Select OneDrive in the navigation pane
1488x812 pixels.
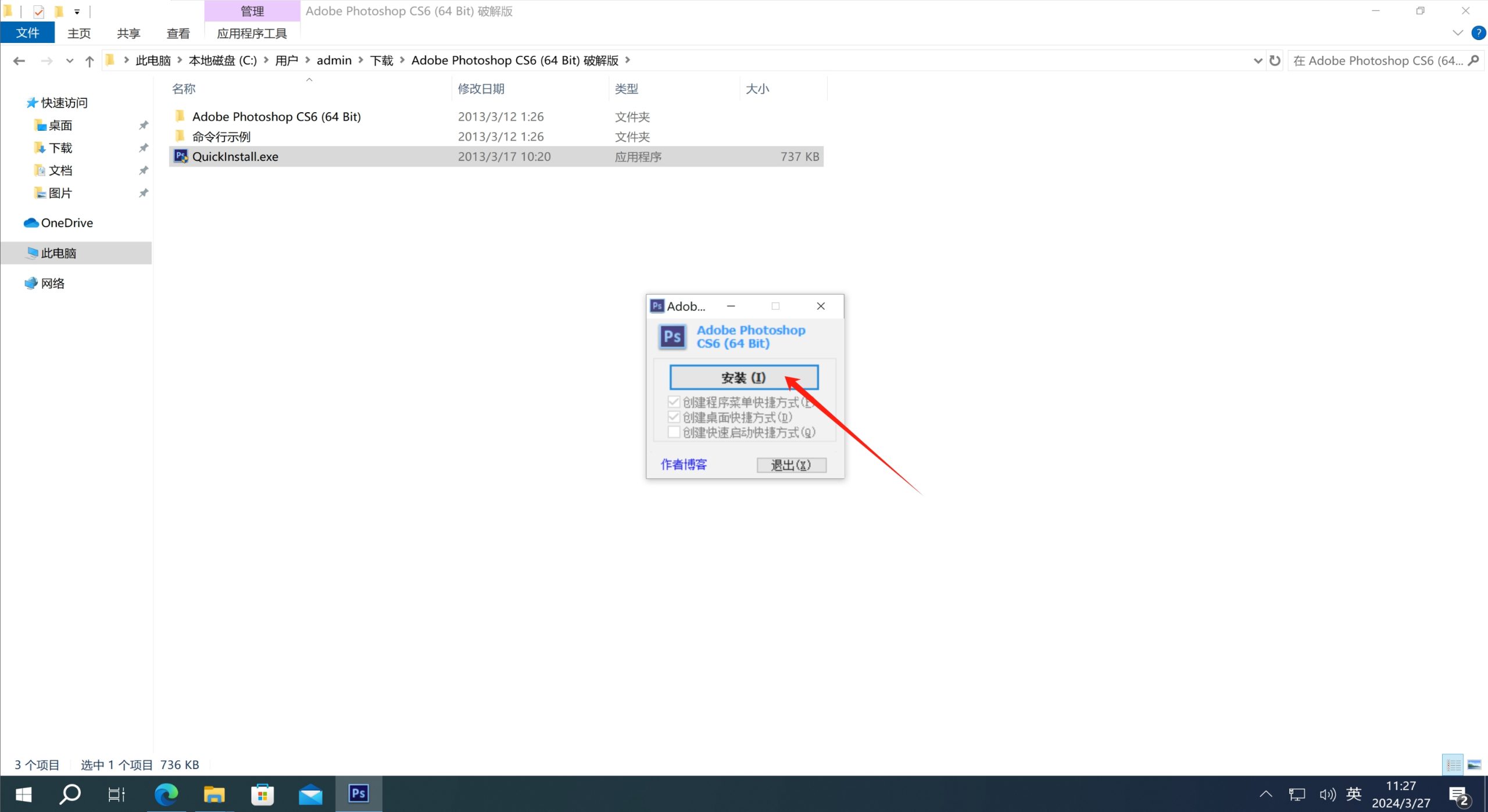pyautogui.click(x=67, y=223)
